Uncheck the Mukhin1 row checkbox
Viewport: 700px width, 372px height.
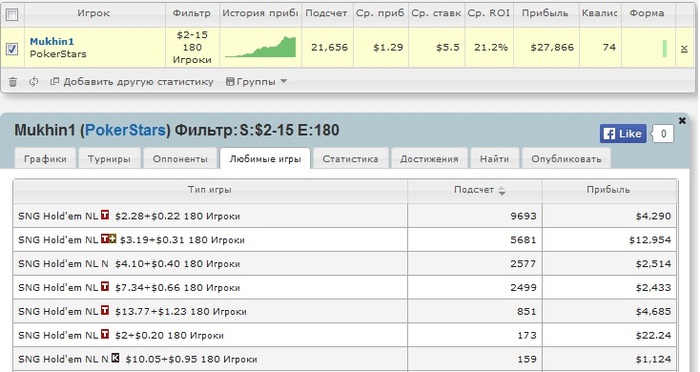click(12, 49)
